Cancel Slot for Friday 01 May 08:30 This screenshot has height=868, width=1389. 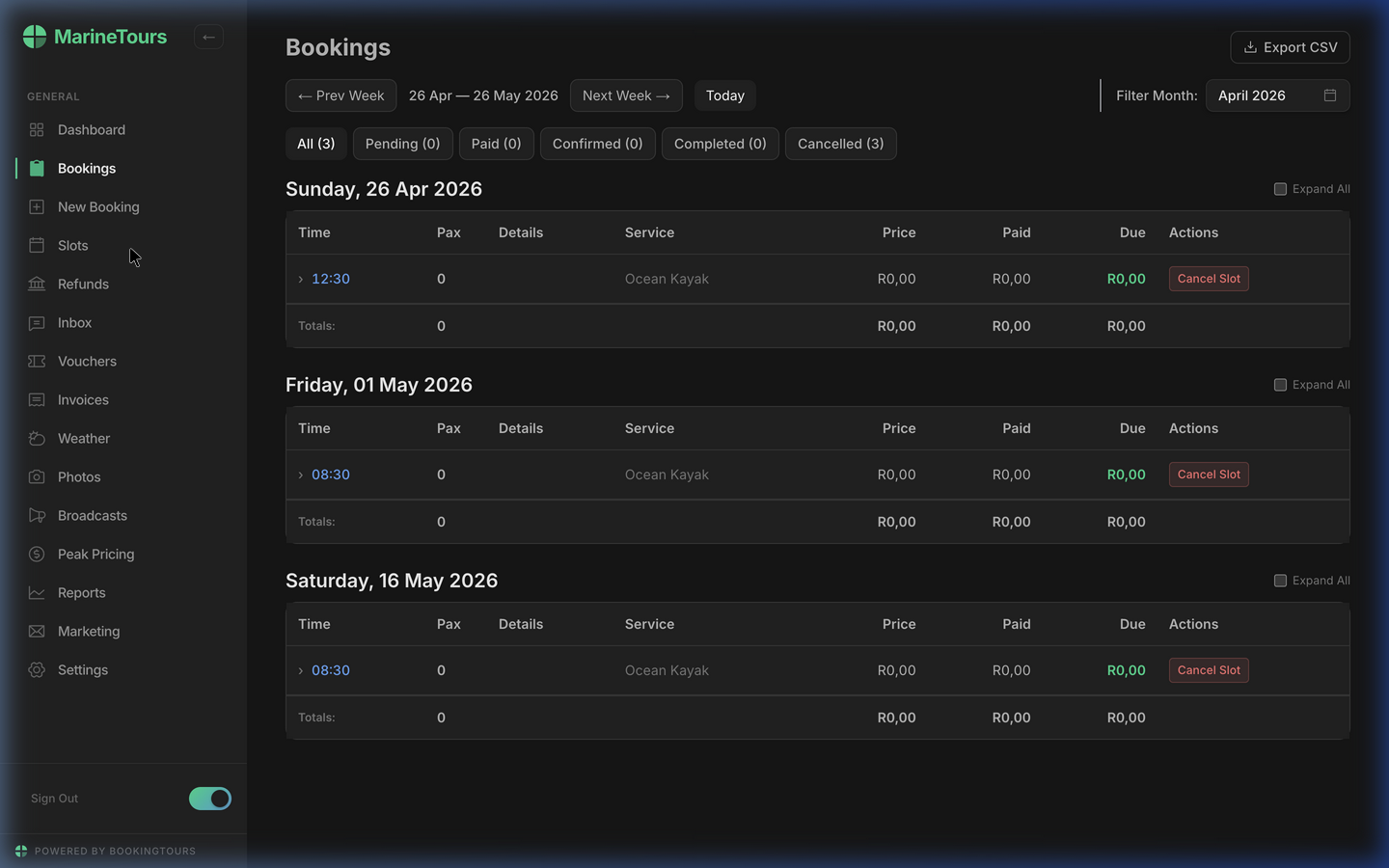1209,475
